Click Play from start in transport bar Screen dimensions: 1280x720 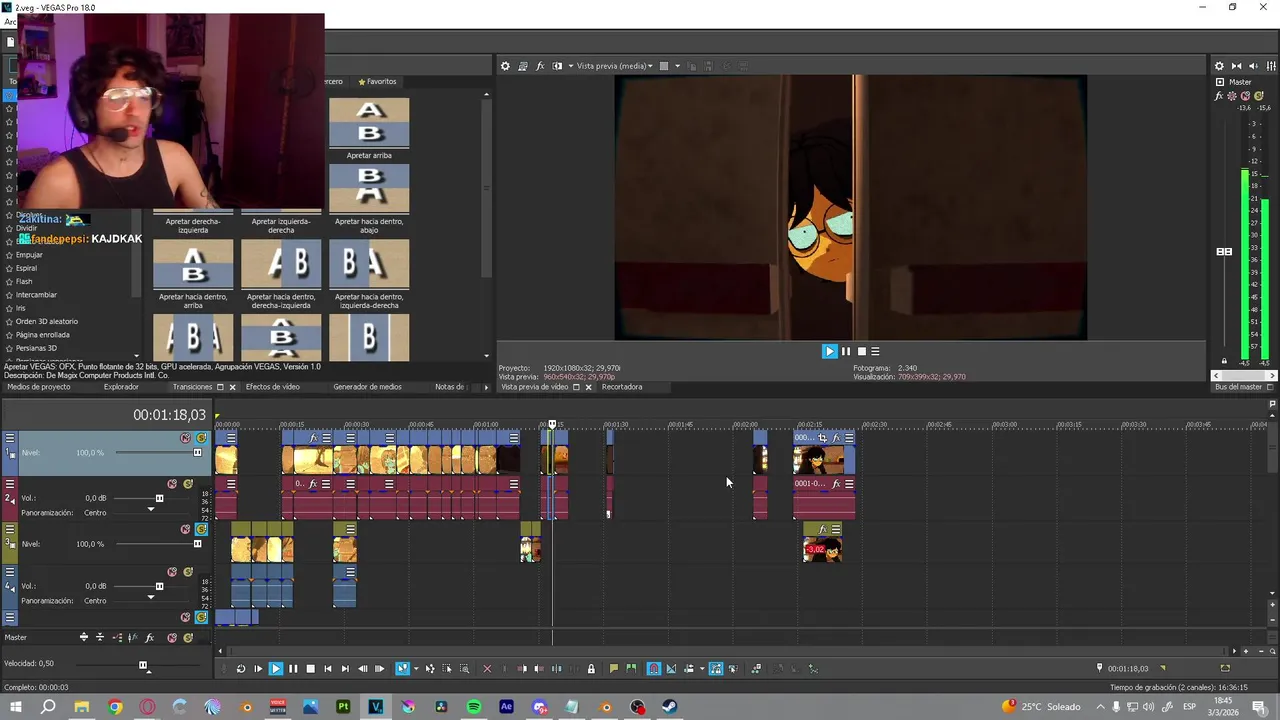tap(258, 669)
